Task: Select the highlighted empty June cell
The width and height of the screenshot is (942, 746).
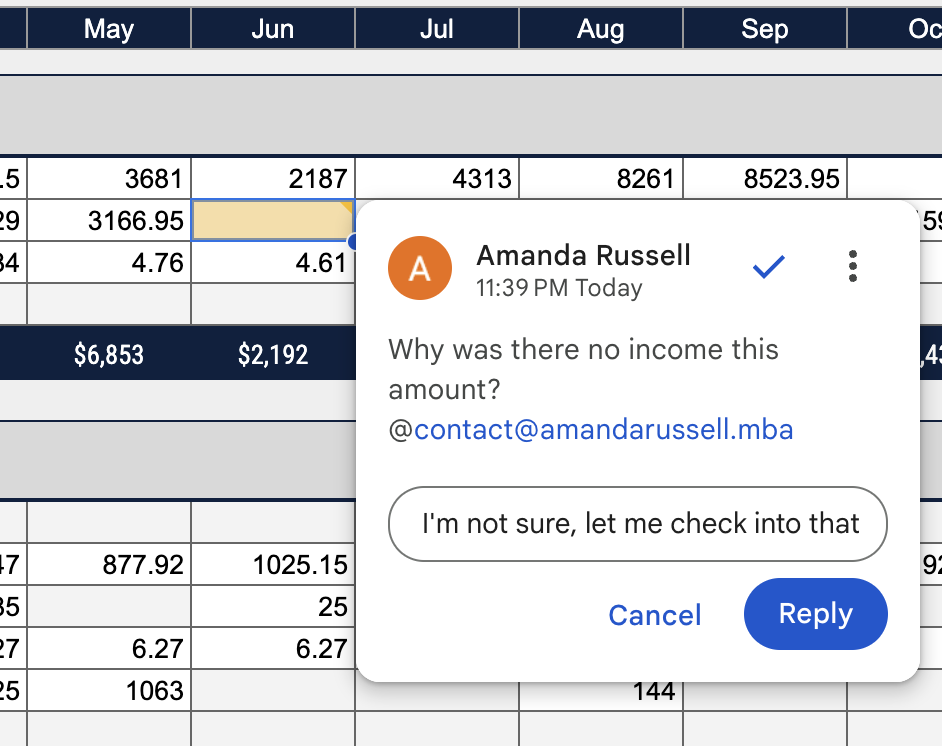Action: (272, 221)
